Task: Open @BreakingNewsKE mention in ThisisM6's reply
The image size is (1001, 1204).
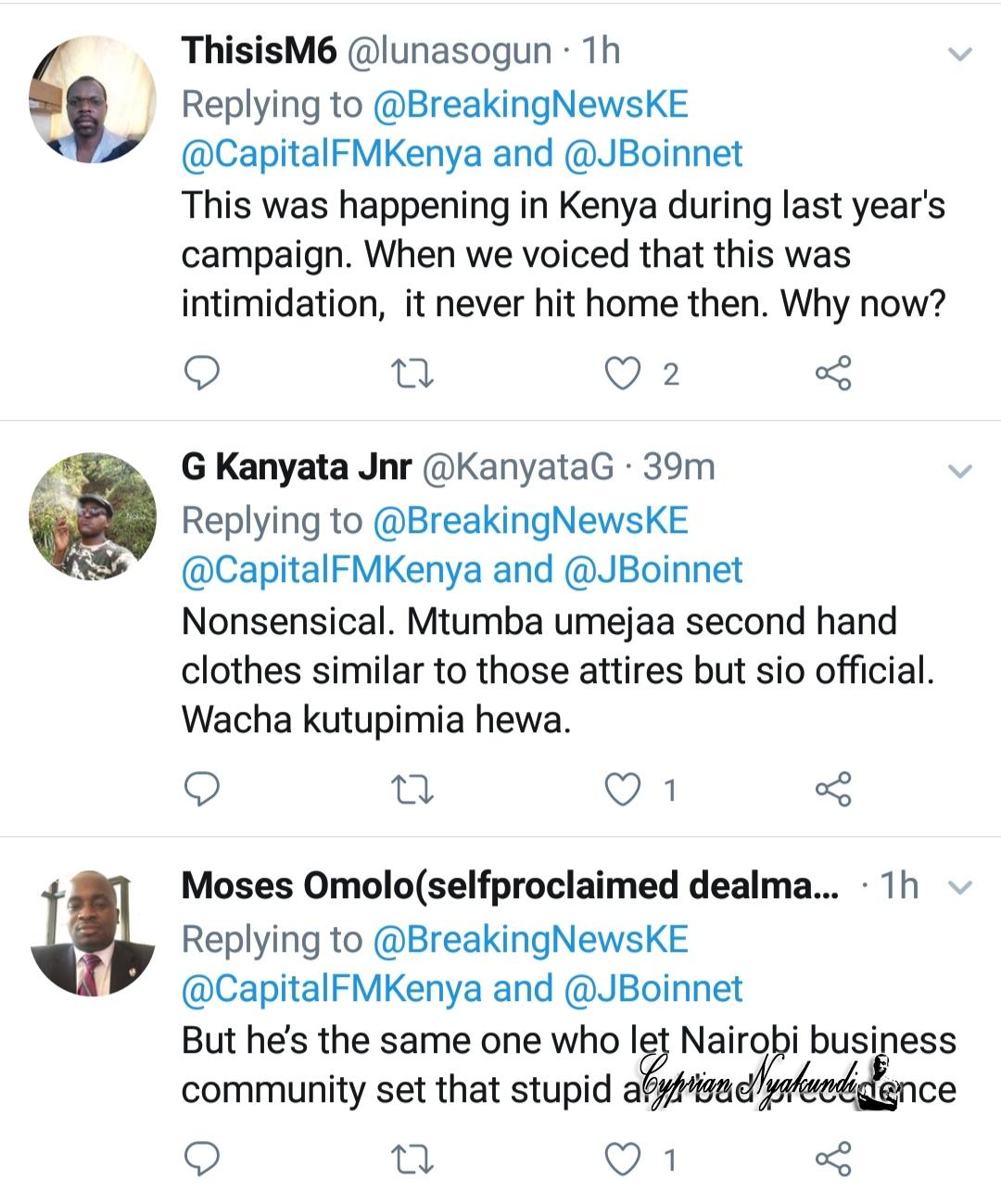Action: 530,105
